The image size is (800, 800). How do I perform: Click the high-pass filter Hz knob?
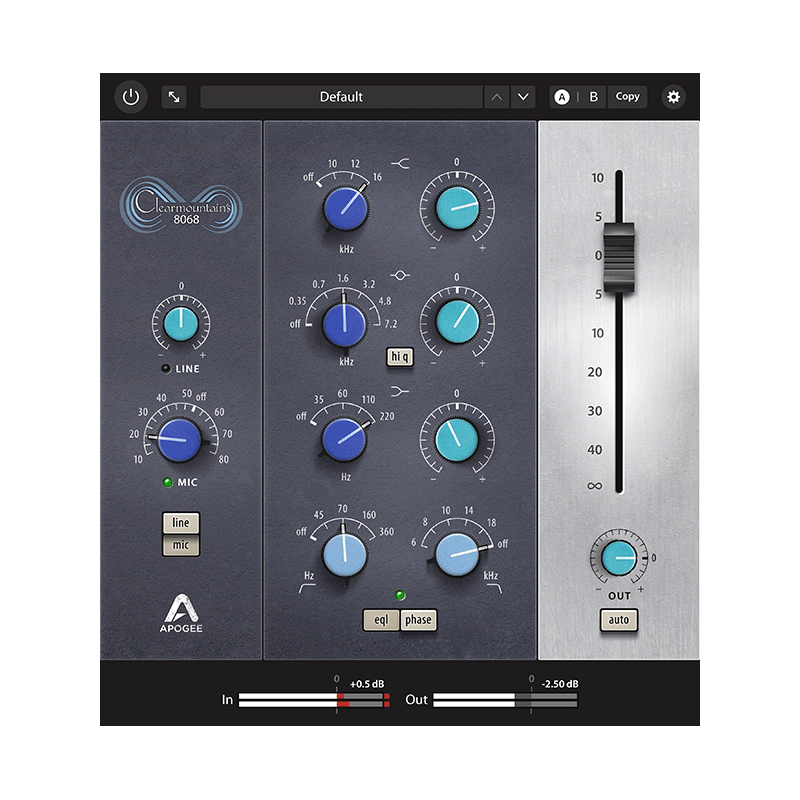click(345, 555)
